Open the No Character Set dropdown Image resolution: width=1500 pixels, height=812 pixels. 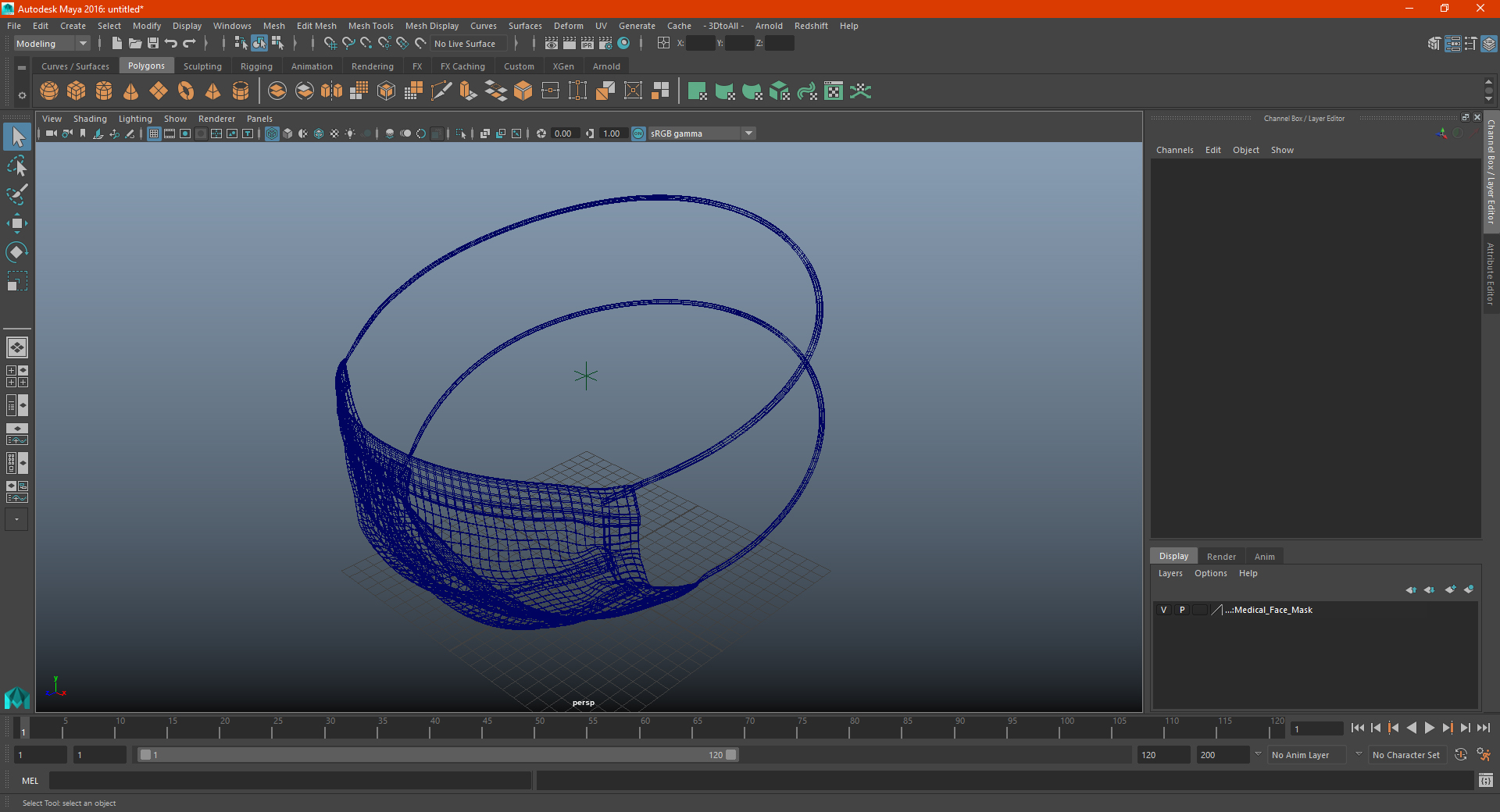[1406, 755]
